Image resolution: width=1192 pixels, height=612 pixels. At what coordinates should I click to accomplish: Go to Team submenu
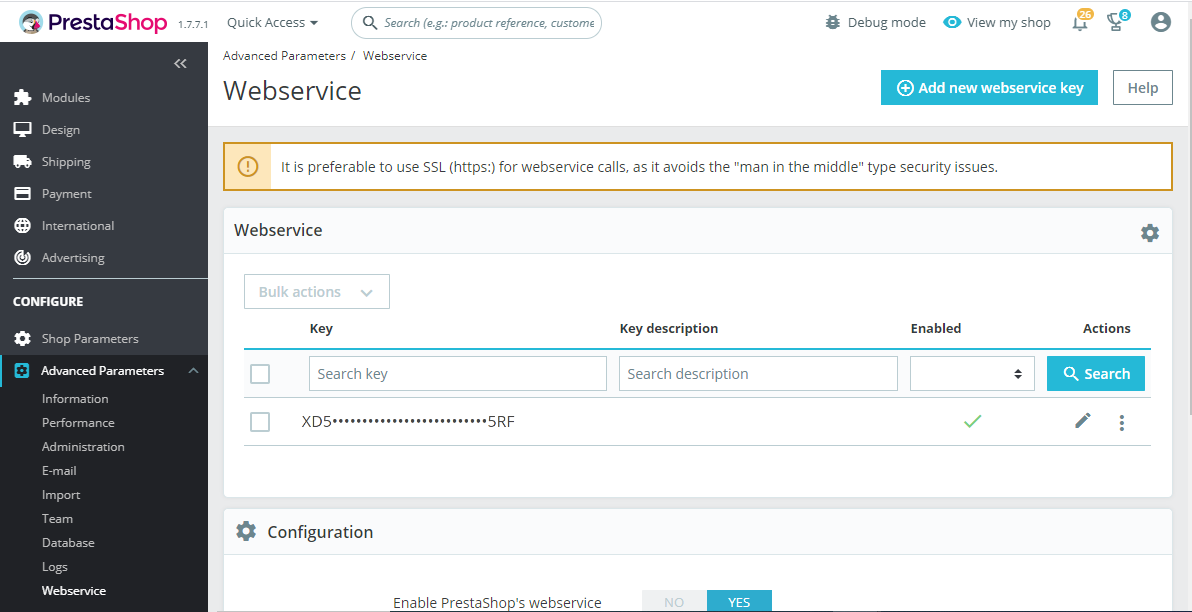point(57,518)
